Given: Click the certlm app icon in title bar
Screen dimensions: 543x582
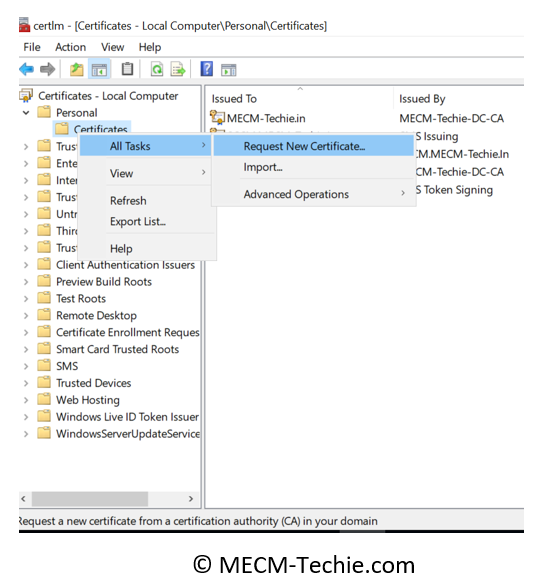Looking at the screenshot, I should point(24,24).
